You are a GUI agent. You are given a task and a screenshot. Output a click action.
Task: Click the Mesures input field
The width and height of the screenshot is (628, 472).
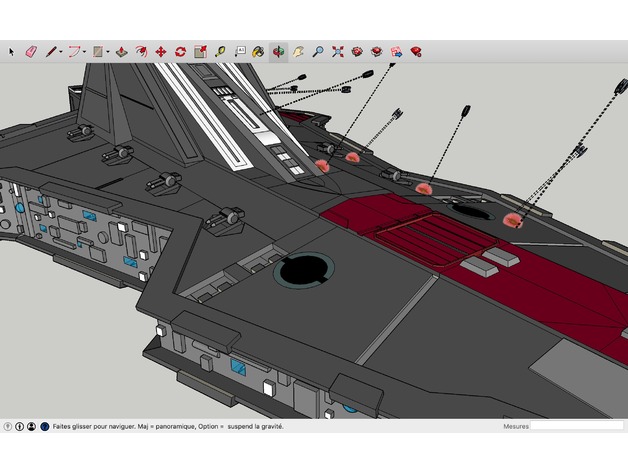tap(576, 426)
